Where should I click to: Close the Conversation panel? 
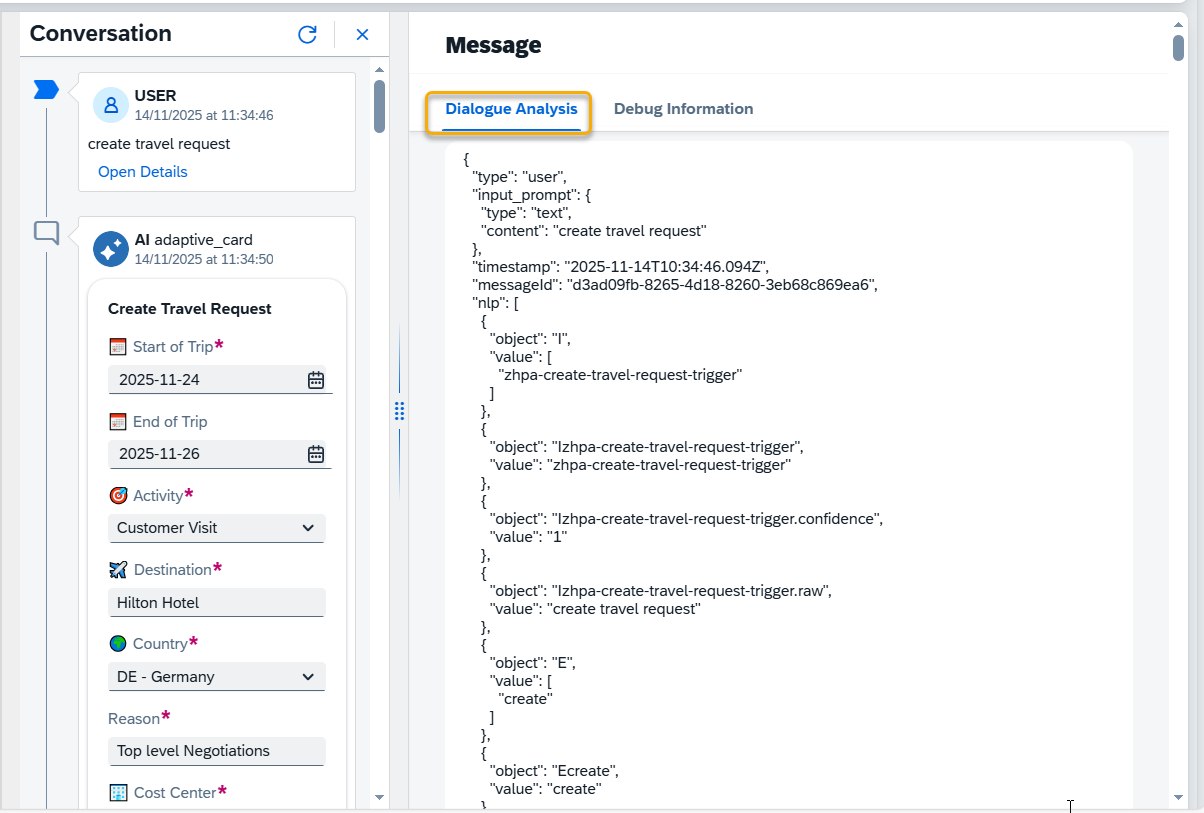click(362, 35)
